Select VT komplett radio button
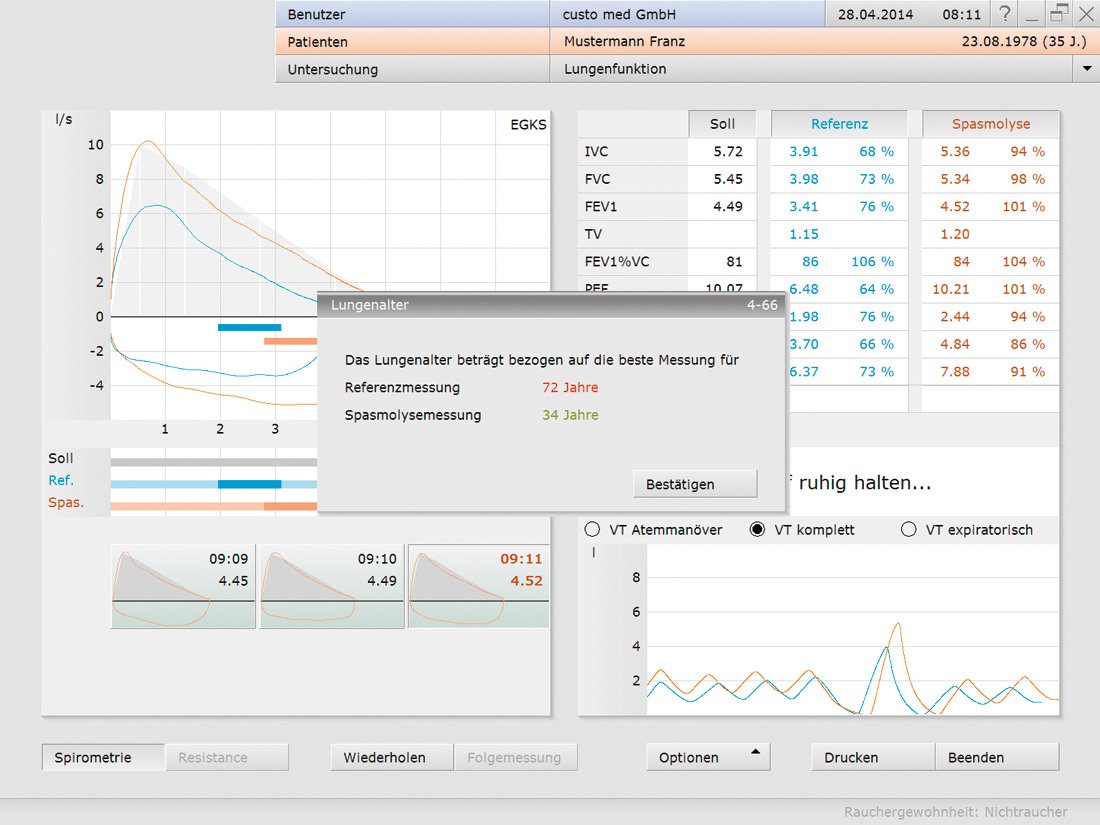The height and width of the screenshot is (825, 1100). tap(758, 530)
